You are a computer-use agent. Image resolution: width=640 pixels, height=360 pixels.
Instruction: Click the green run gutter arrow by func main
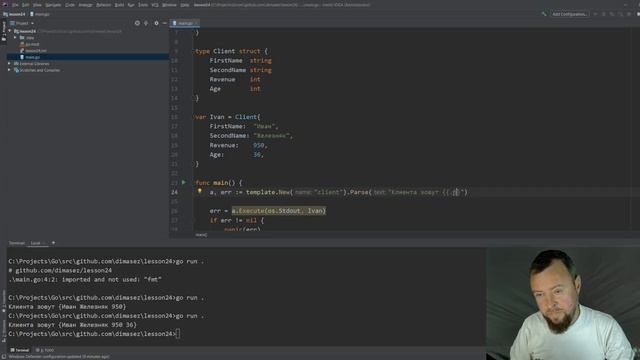pyautogui.click(x=184, y=182)
